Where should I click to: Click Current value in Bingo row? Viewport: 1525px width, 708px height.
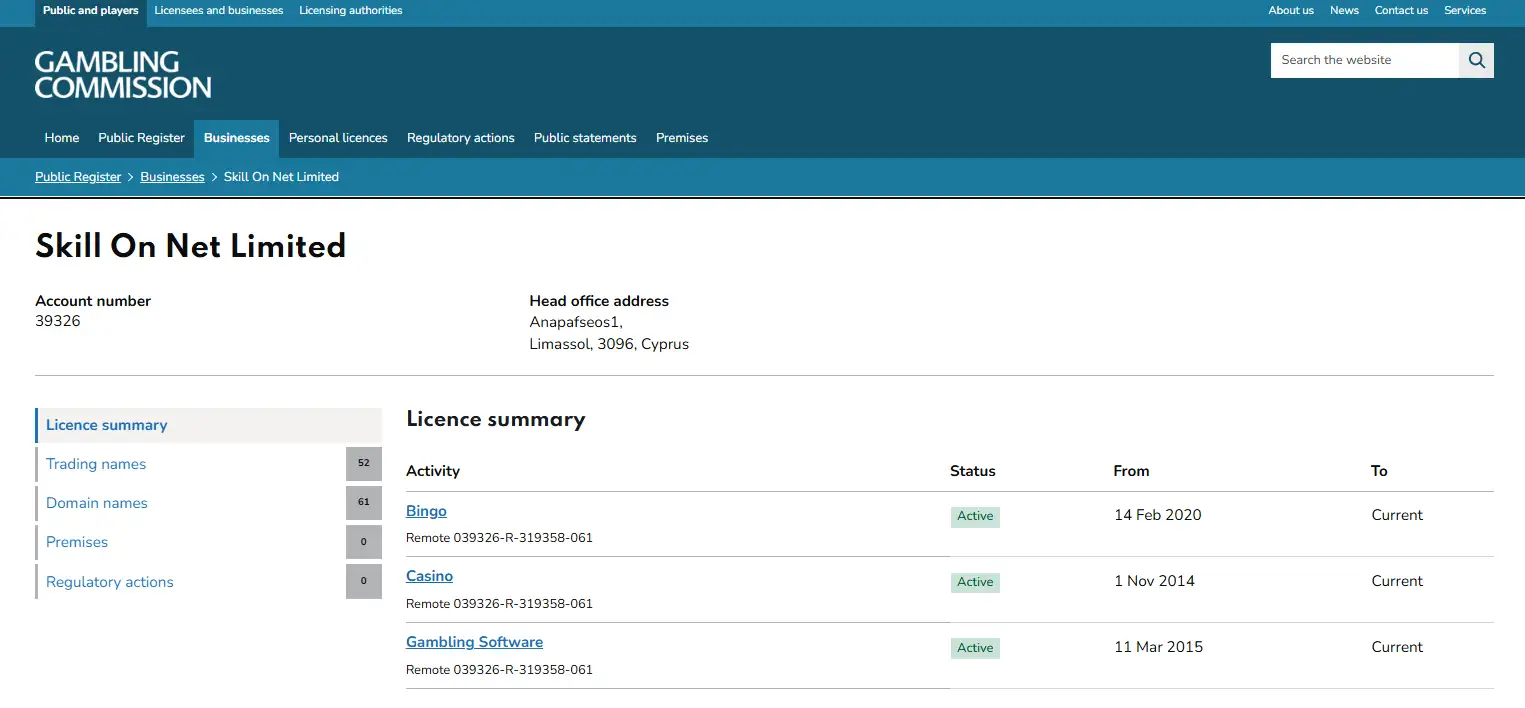1397,515
